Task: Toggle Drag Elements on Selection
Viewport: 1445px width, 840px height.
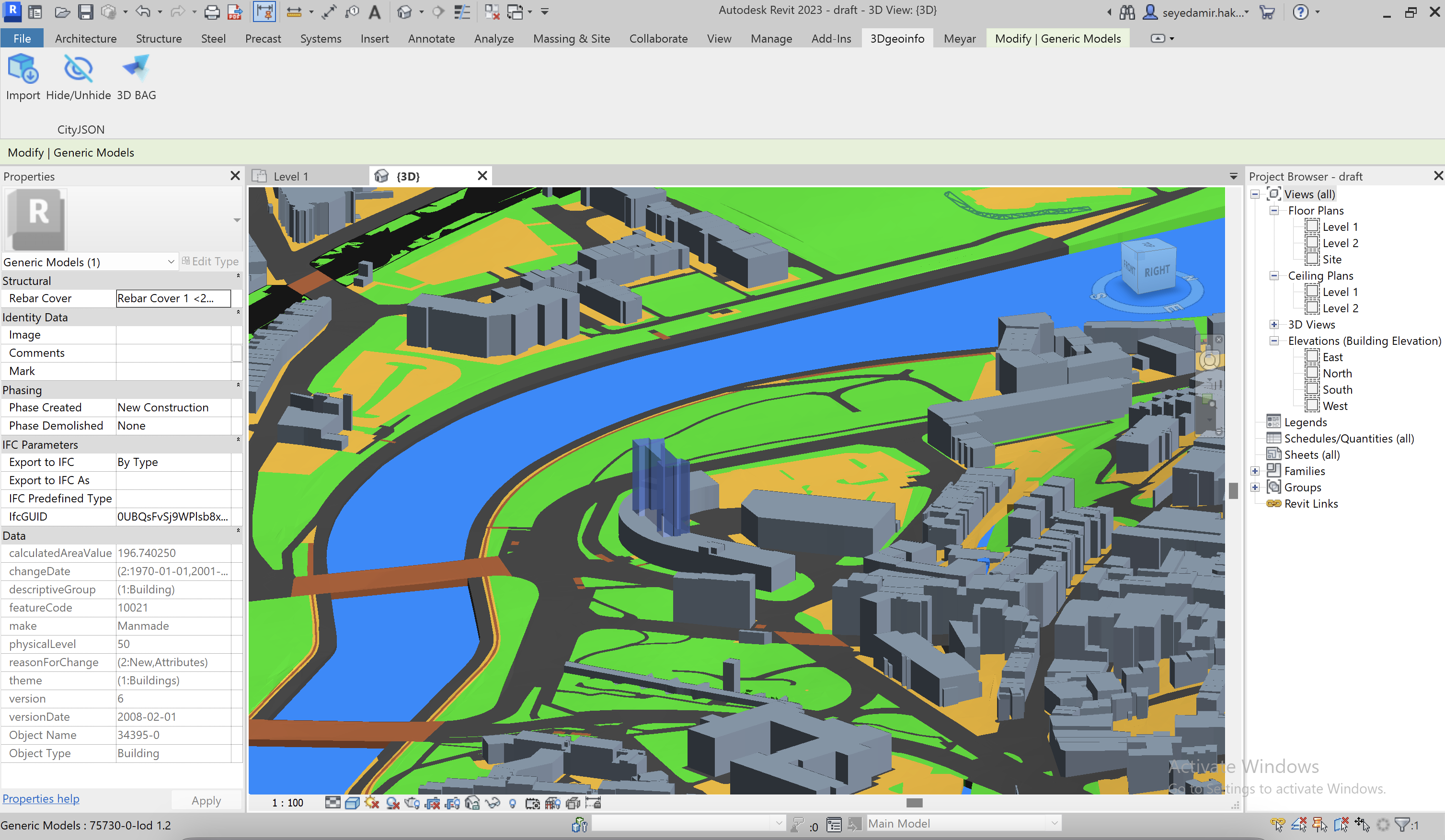Action: click(x=1363, y=825)
